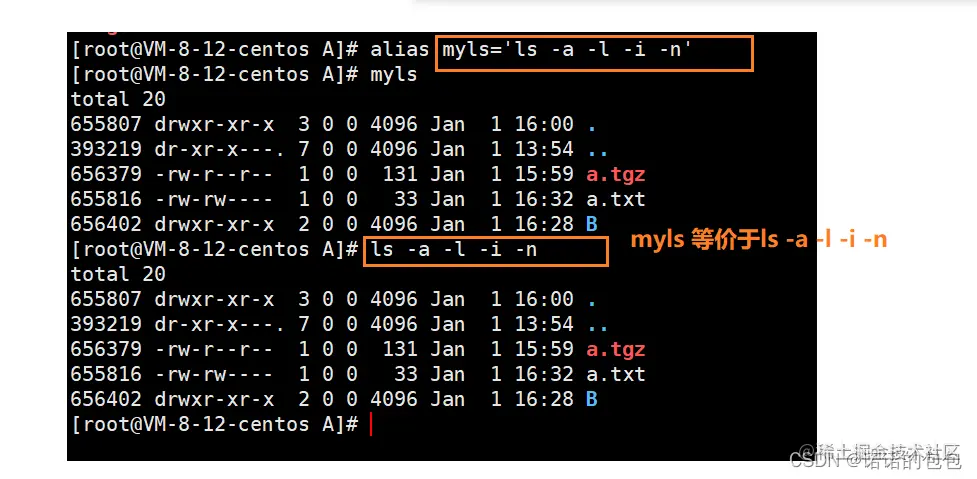Select inode 656402 in the ls -a -l -i -n output

[106, 399]
